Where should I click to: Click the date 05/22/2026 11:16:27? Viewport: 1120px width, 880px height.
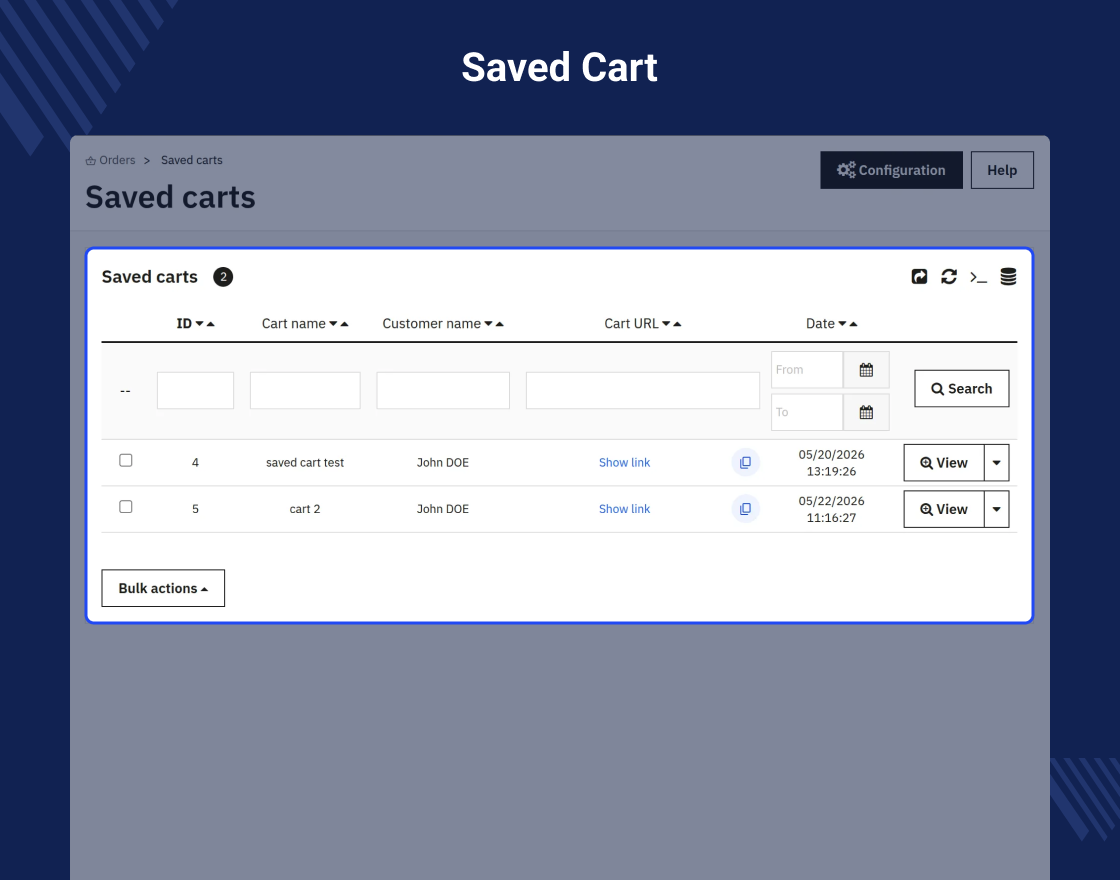tap(831, 509)
